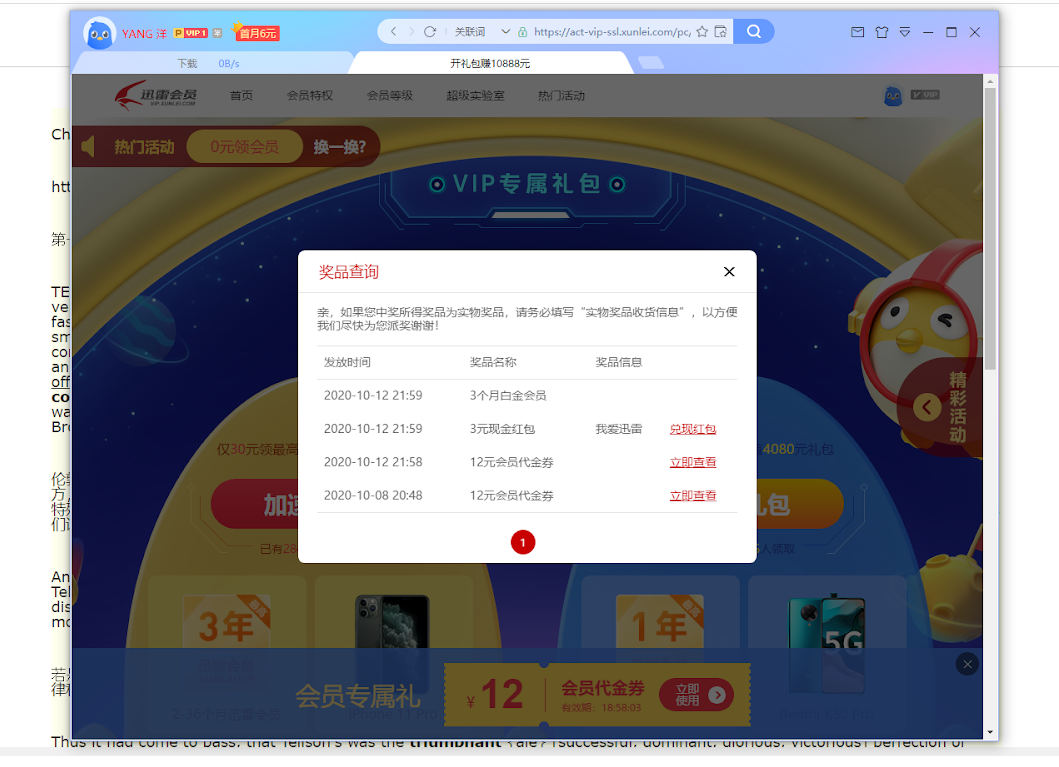This screenshot has width=1059, height=767.
Task: Open a new tab with small tab button
Action: (x=651, y=63)
